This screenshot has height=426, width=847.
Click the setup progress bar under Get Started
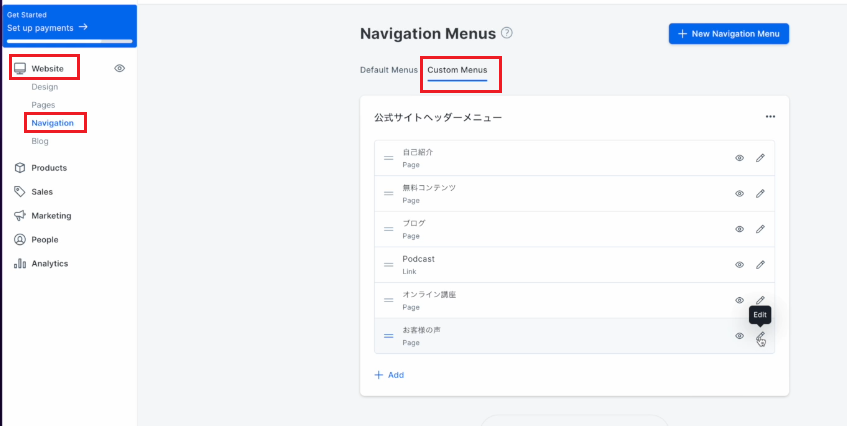point(68,41)
